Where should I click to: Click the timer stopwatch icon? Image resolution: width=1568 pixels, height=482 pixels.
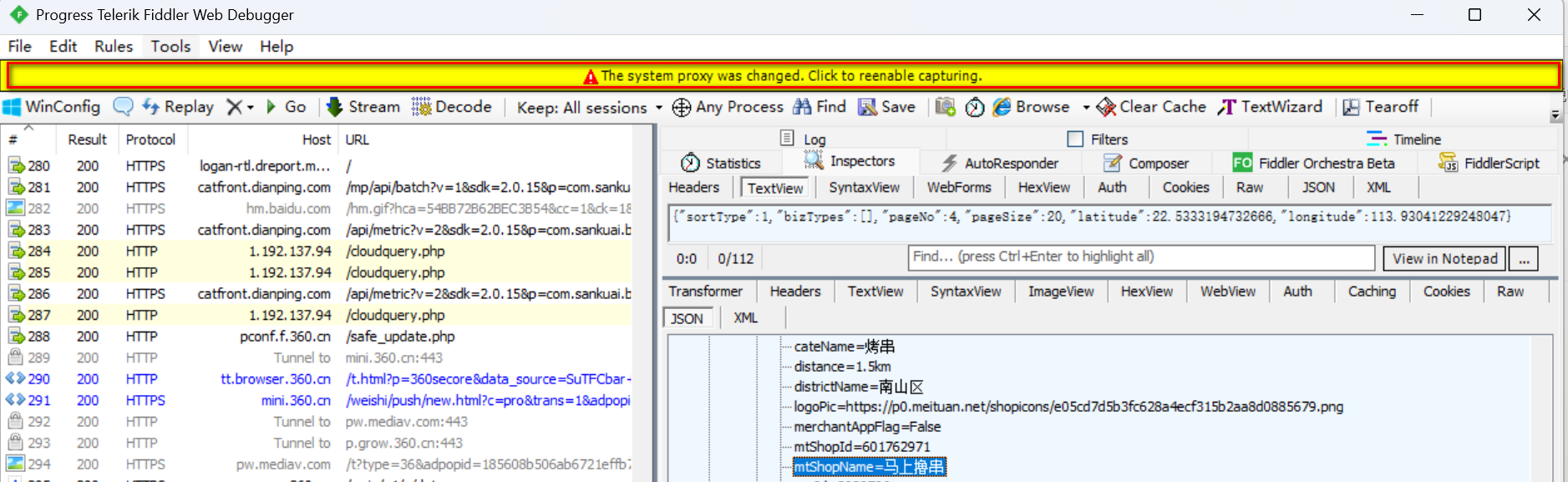click(975, 107)
